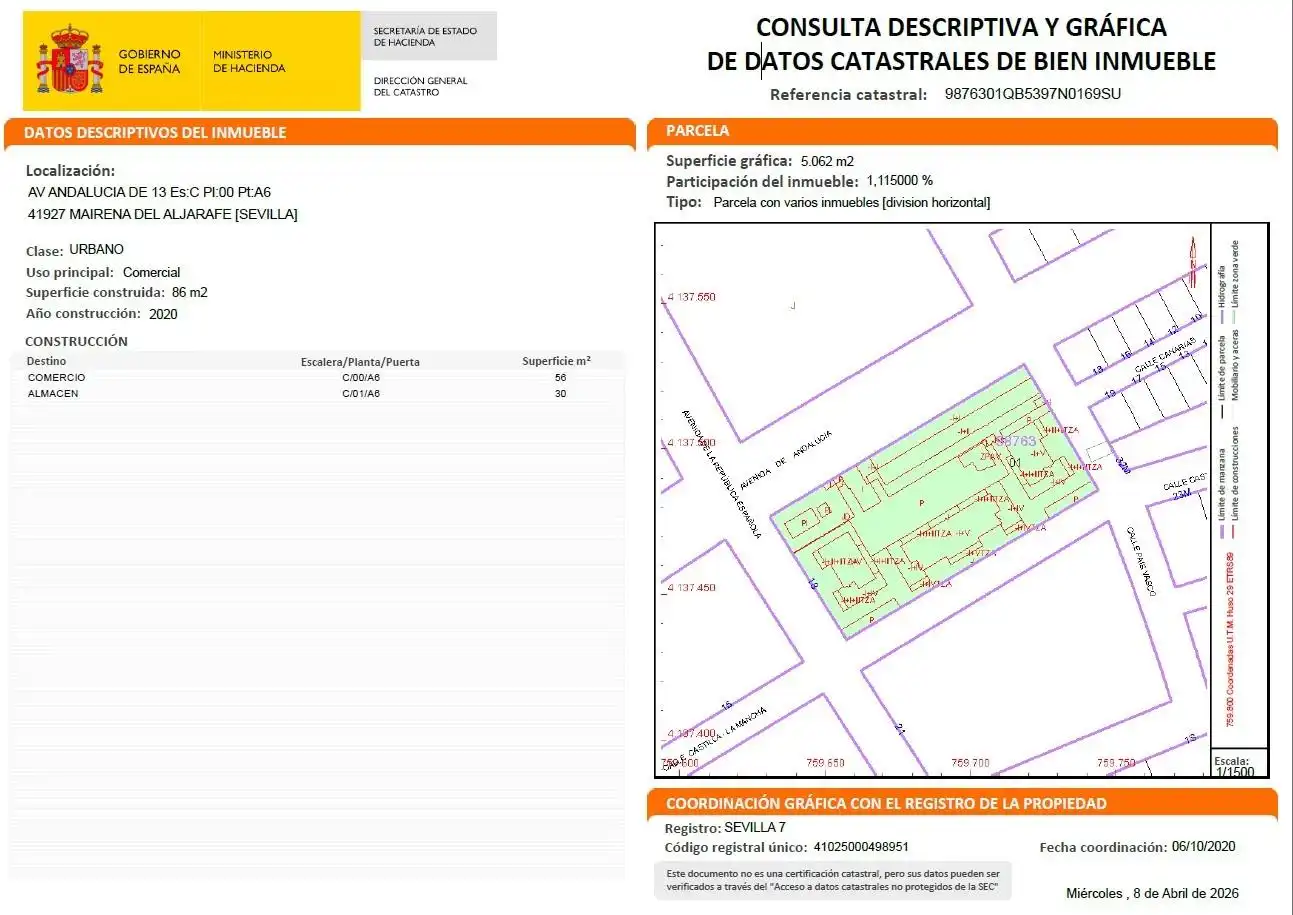Select the registry code '41025000498951'
This screenshot has height=915, width=1293.
pos(862,847)
